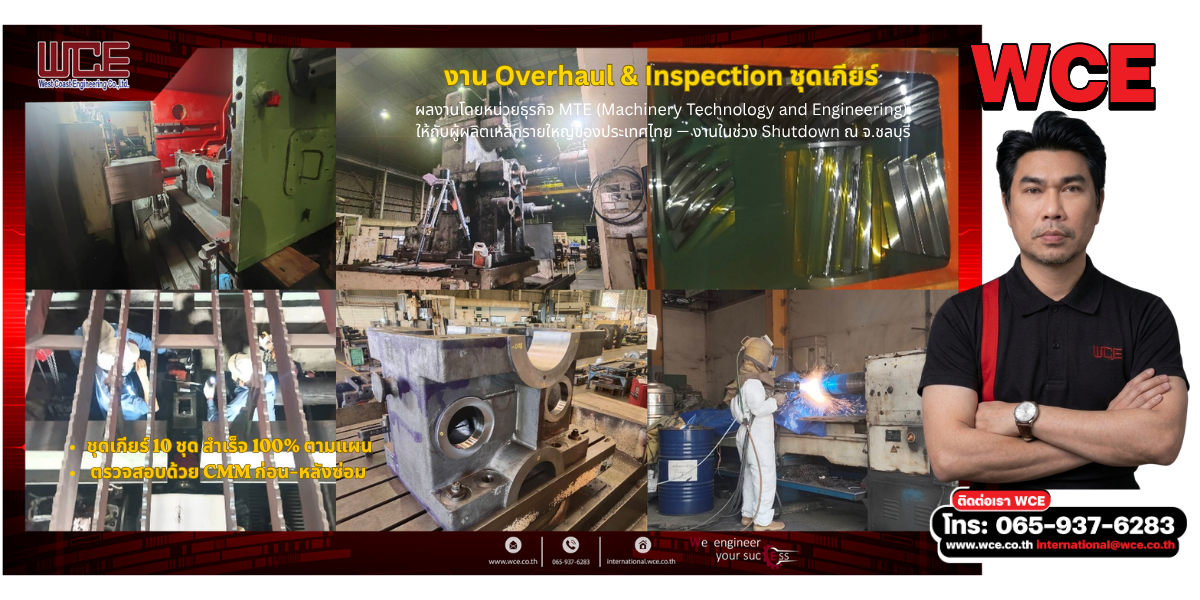Select the workers behind steel bars photo
This screenshot has width=1200, height=600.
coord(180,410)
